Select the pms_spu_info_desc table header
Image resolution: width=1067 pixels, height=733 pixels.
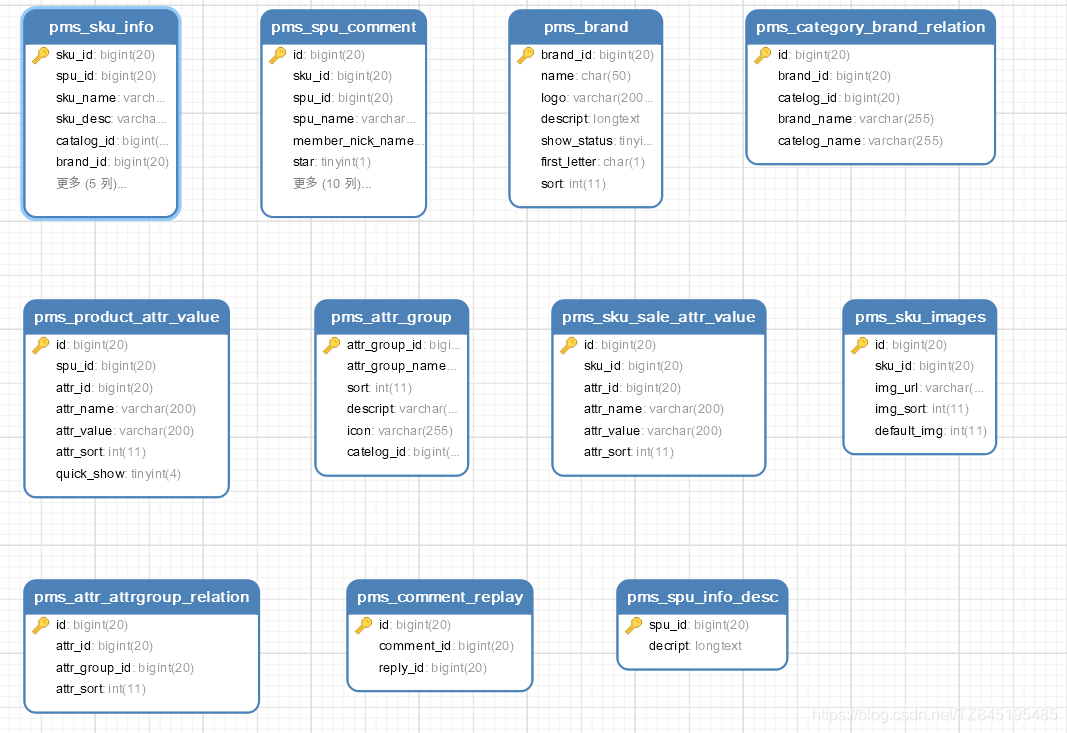point(702,597)
